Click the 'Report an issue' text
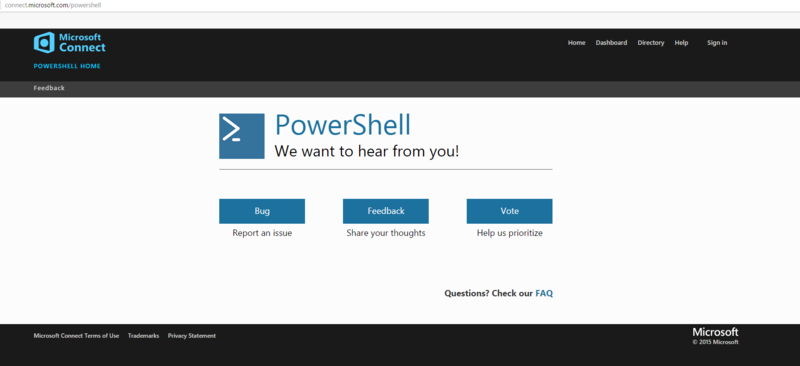The width and height of the screenshot is (800, 366). coord(262,233)
